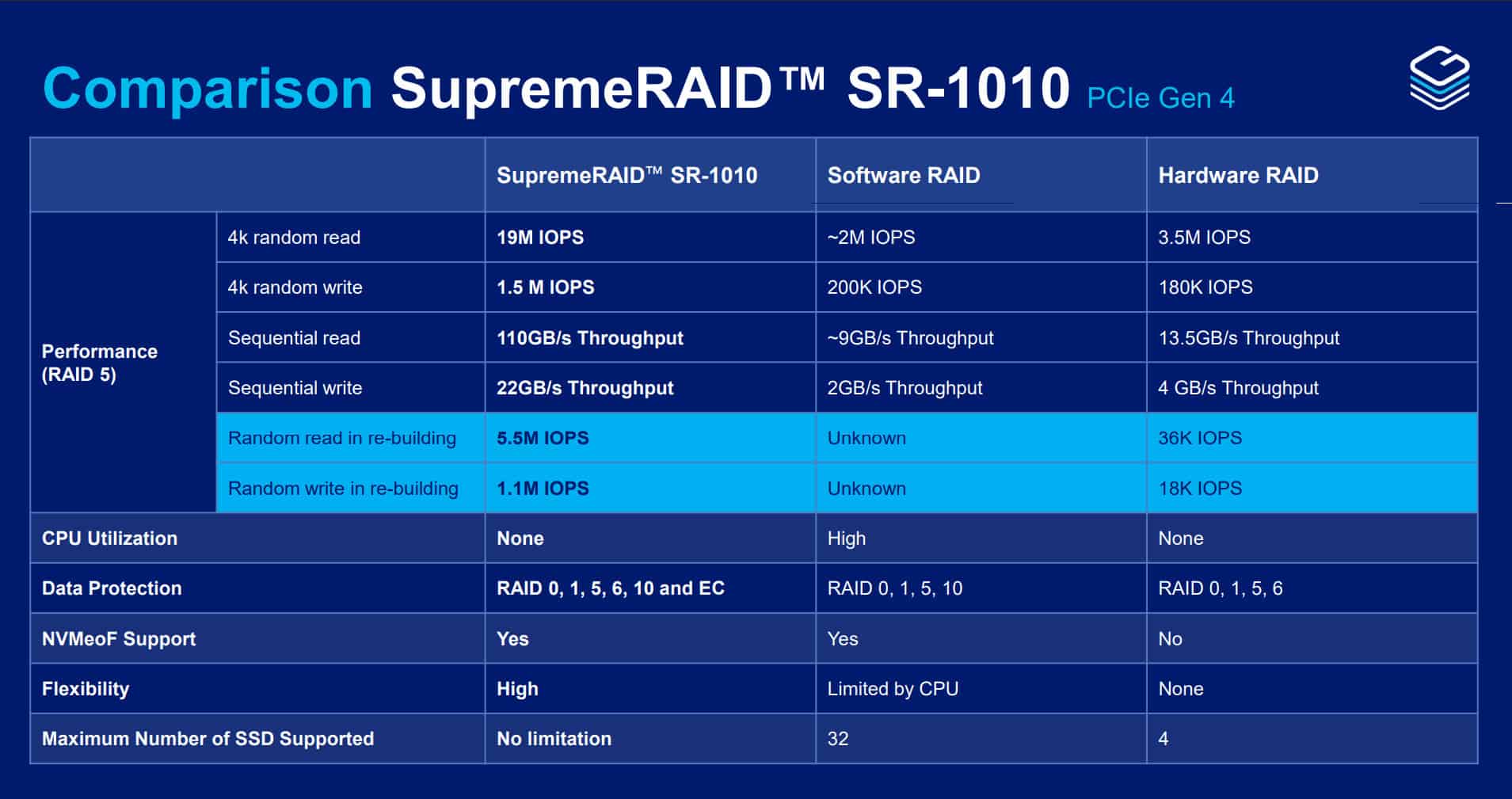
Task: Select the 'Software RAID' column header
Action: tap(981, 175)
